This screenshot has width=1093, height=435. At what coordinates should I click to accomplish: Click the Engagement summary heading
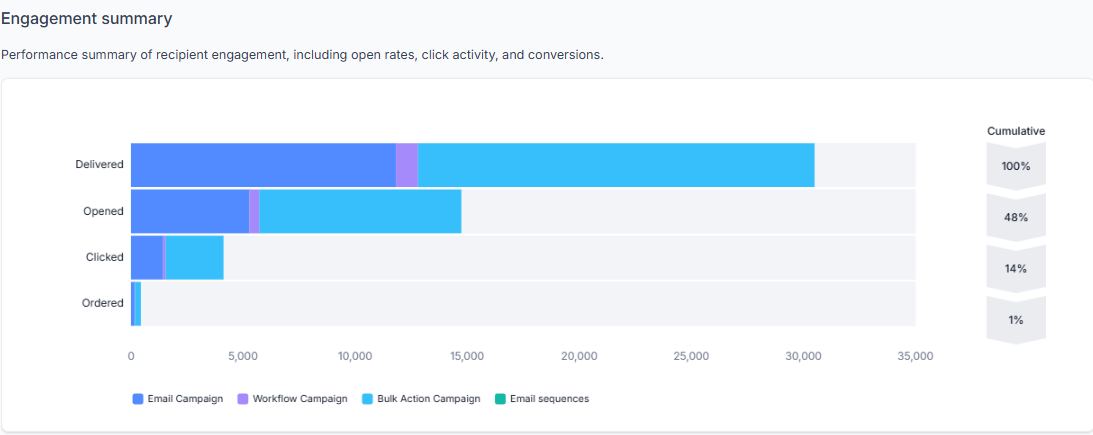[x=86, y=19]
